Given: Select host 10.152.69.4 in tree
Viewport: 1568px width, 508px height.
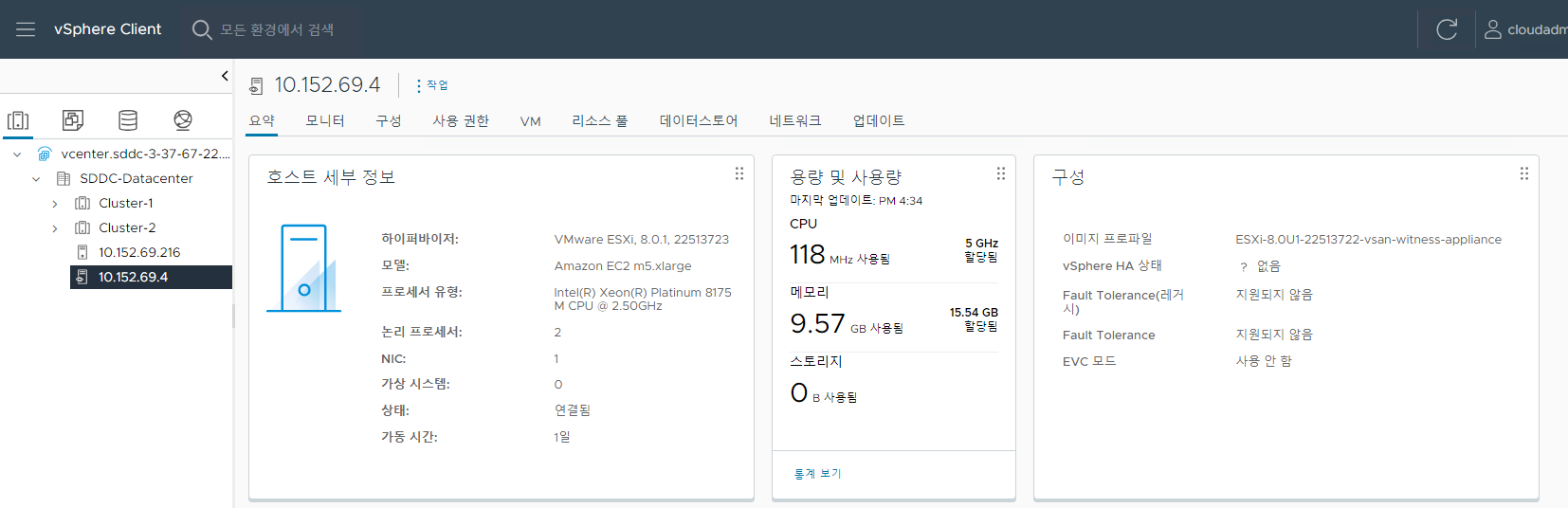Looking at the screenshot, I should 133,277.
